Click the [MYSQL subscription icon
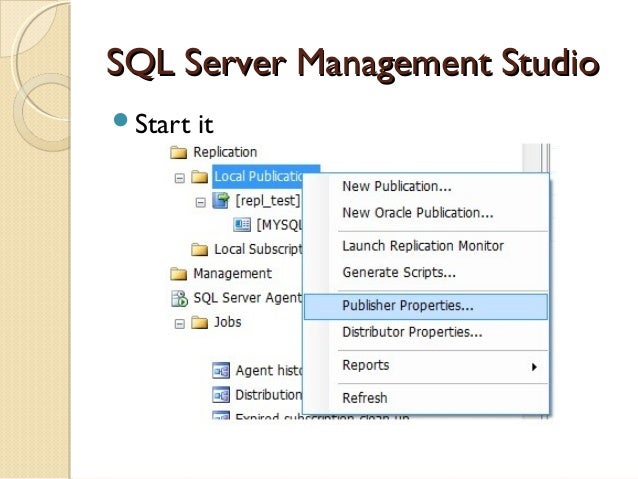 tap(242, 225)
